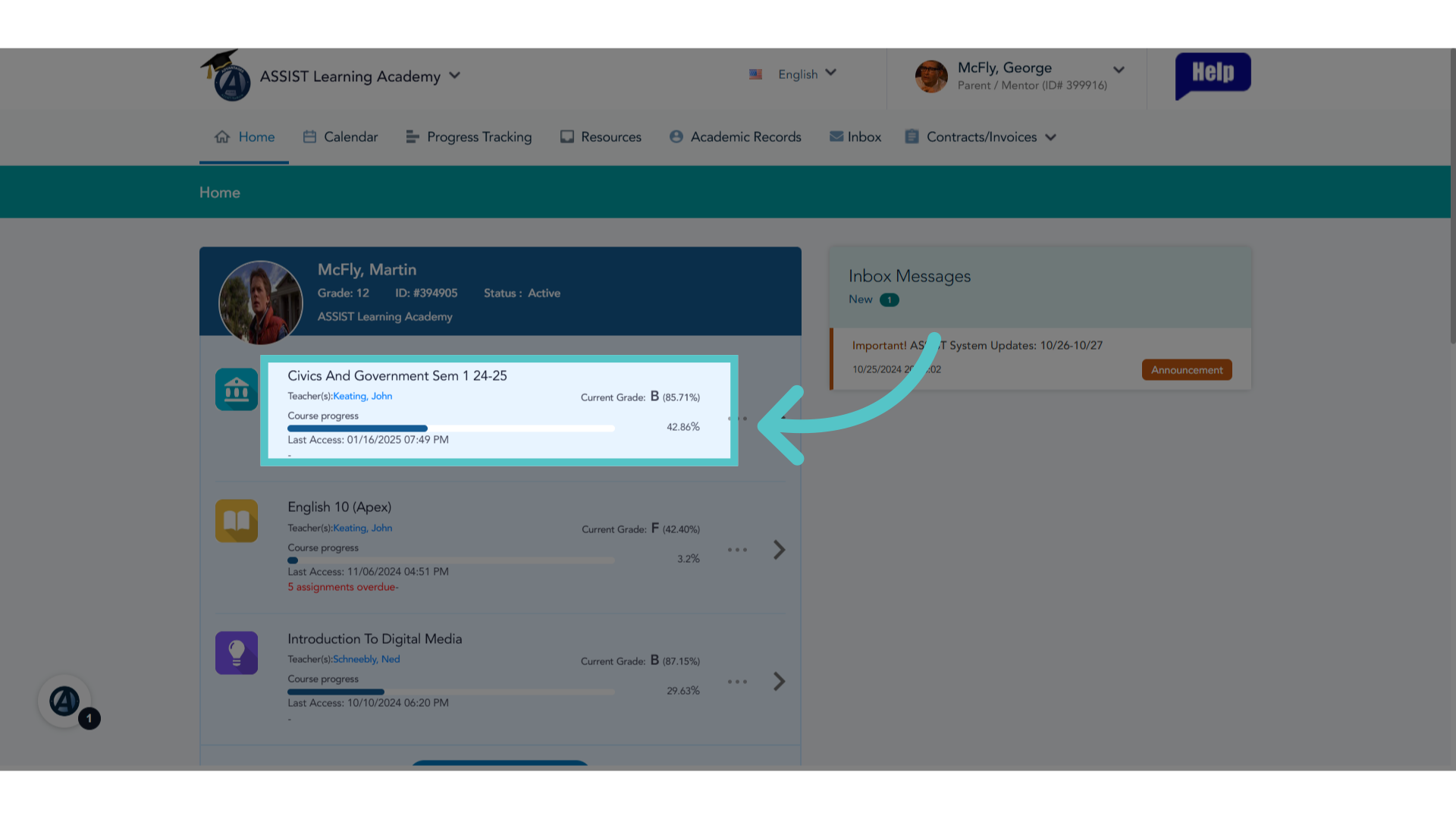Open the Inbox tab
Image resolution: width=1456 pixels, height=819 pixels.
tap(855, 137)
